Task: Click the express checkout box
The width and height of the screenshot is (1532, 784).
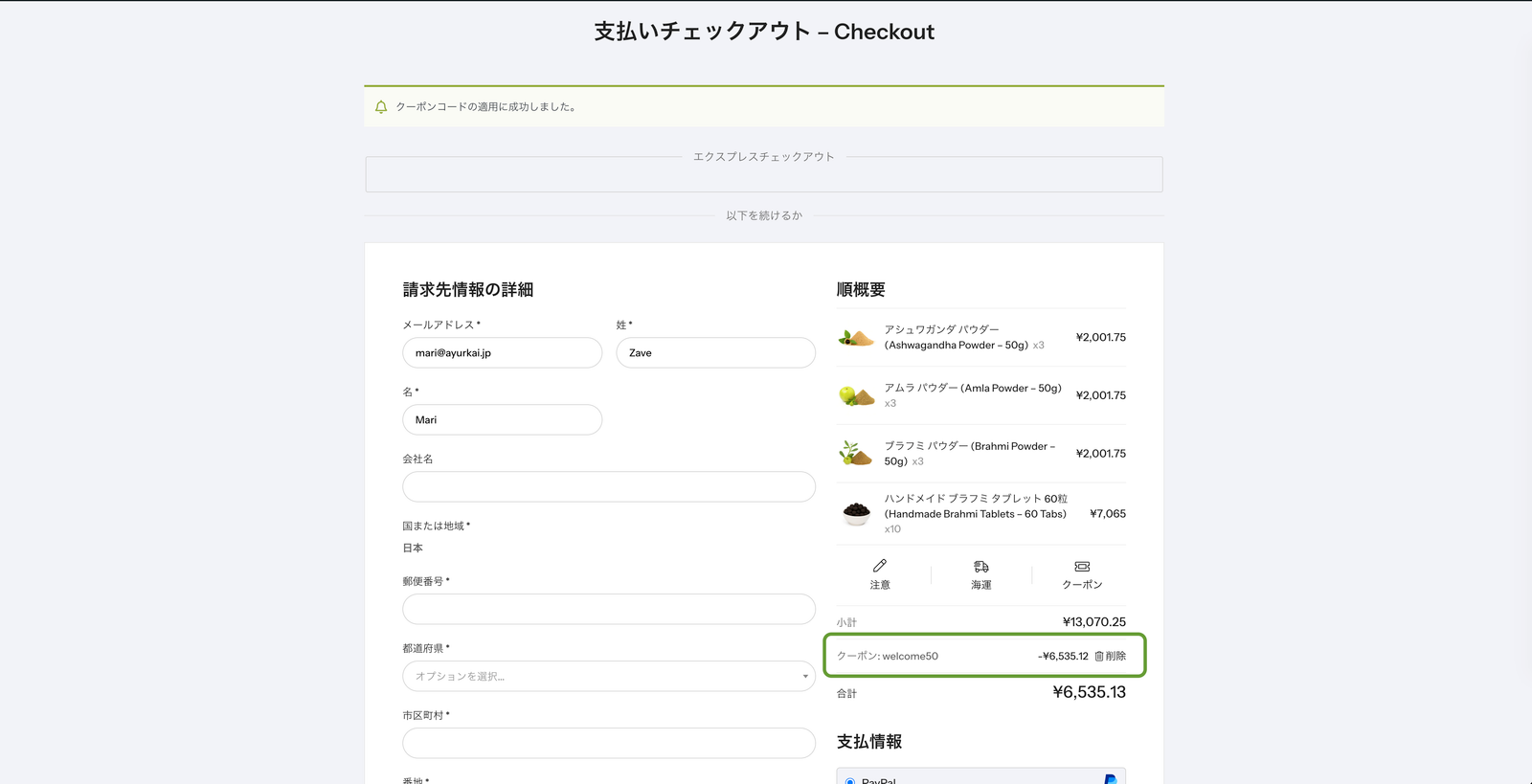Action: (x=763, y=175)
